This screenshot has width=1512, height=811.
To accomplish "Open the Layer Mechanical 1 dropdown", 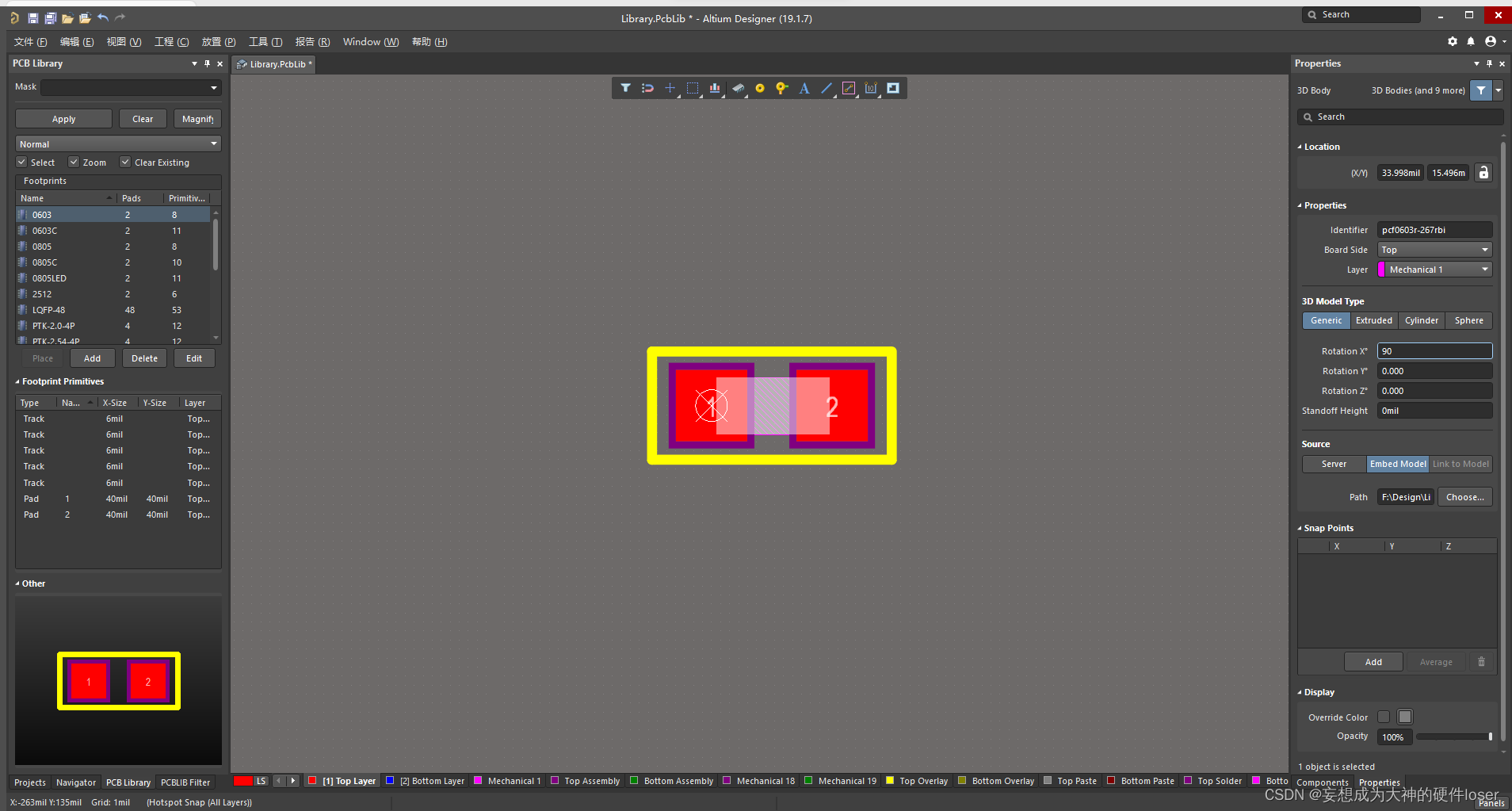I will coord(1434,270).
